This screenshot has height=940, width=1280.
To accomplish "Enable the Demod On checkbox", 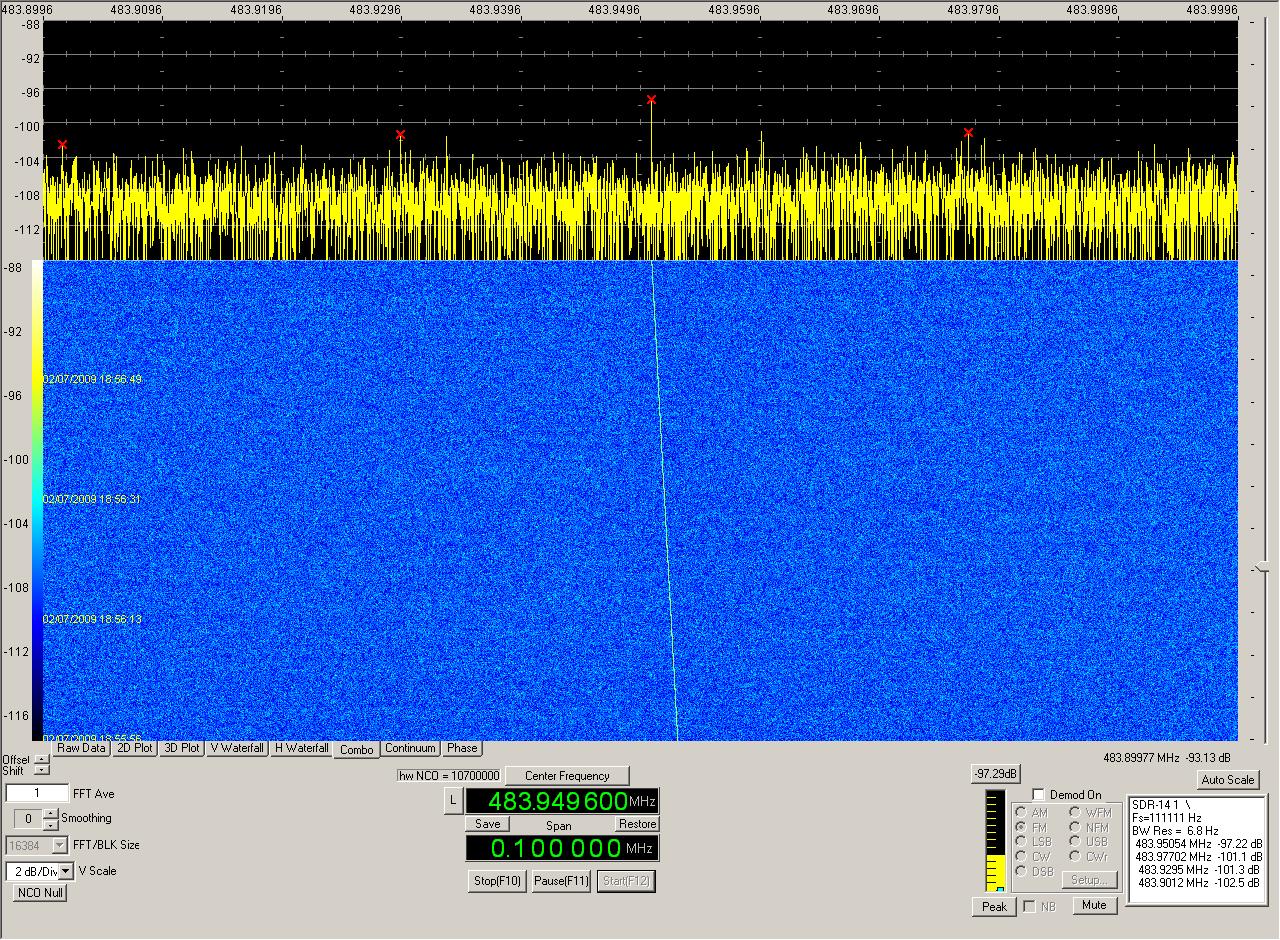I will 1038,795.
